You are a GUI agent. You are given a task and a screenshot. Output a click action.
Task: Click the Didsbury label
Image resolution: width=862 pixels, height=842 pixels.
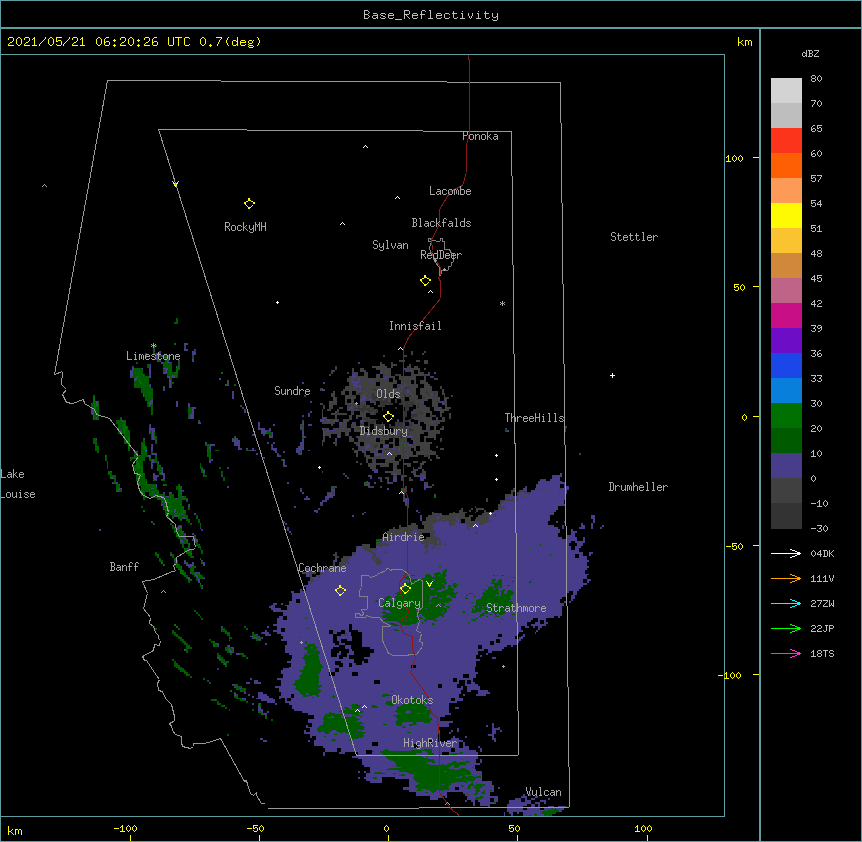(x=384, y=431)
